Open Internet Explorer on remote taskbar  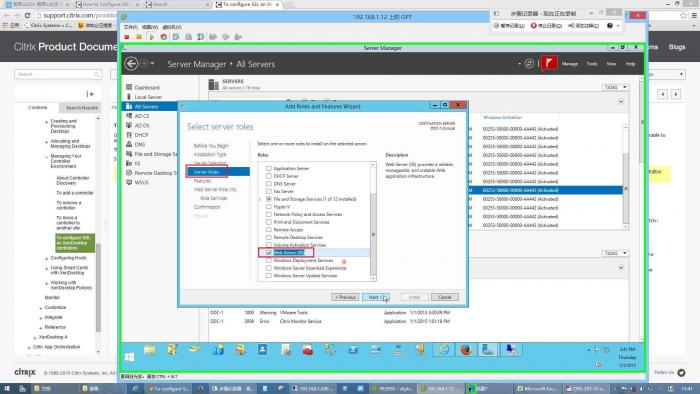443,350
